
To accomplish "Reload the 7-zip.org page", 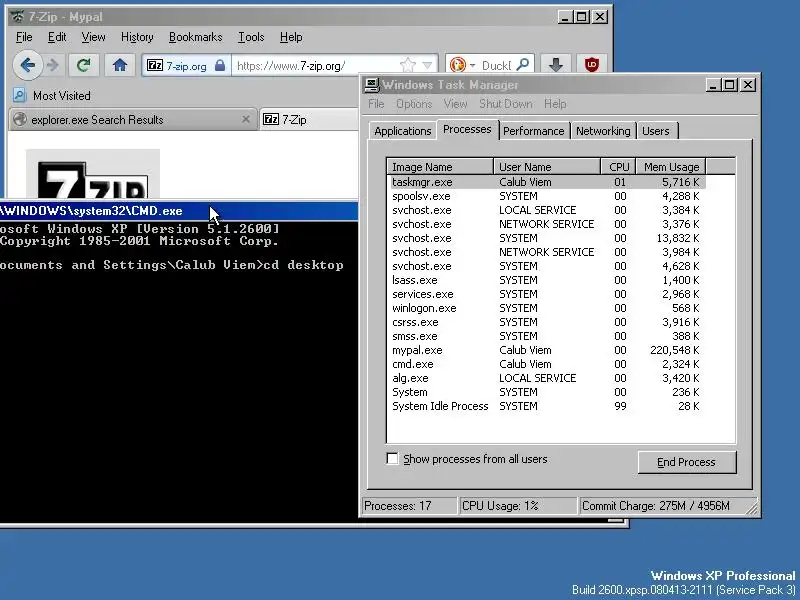I will coord(84,65).
